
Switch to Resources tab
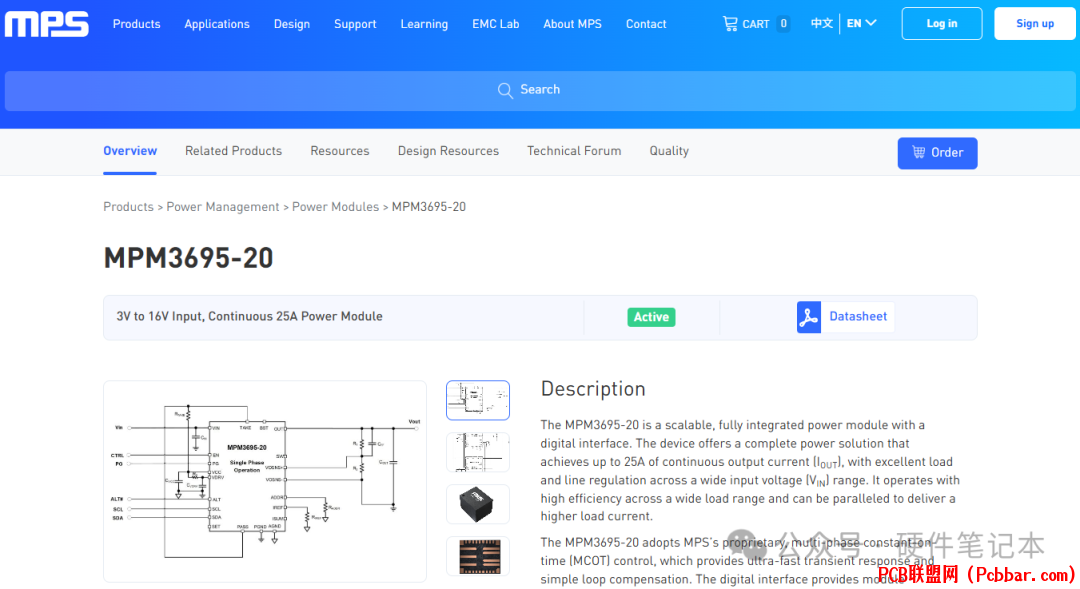340,151
